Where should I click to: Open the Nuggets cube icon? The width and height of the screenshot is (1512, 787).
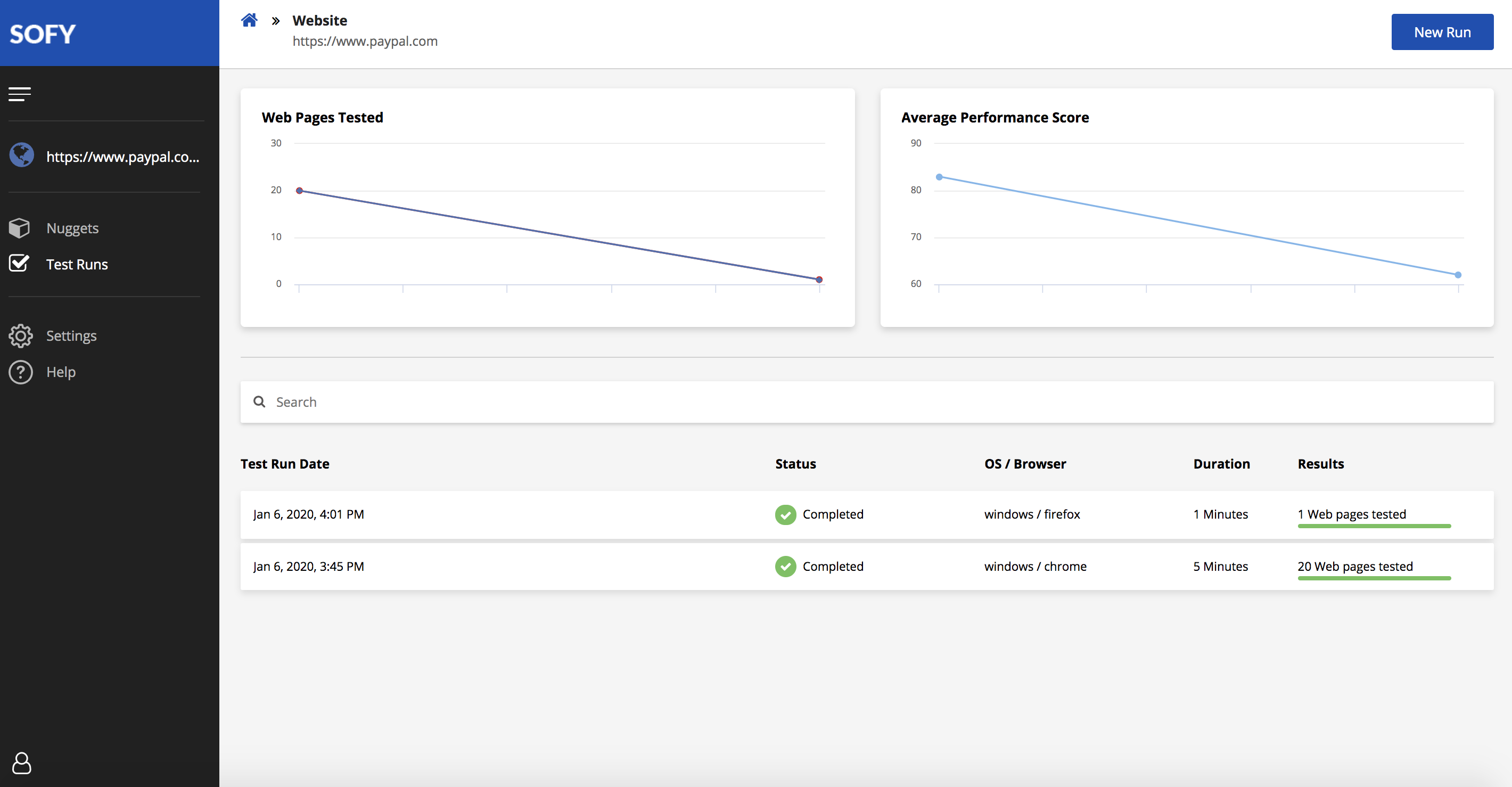[19, 228]
